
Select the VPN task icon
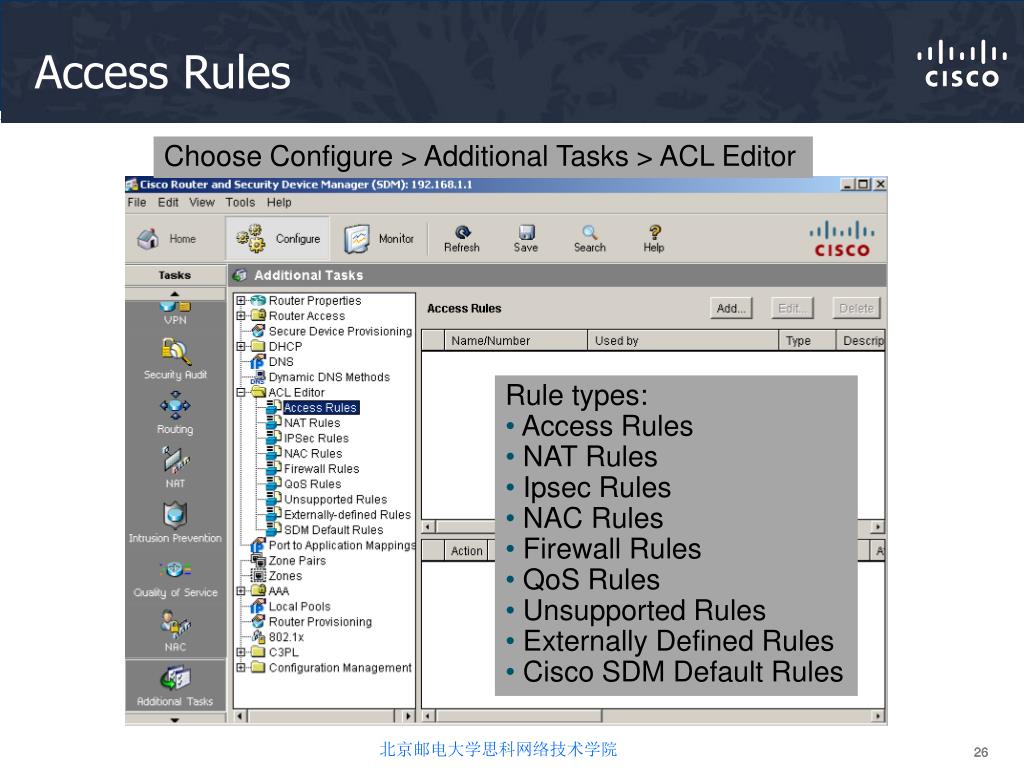click(175, 306)
